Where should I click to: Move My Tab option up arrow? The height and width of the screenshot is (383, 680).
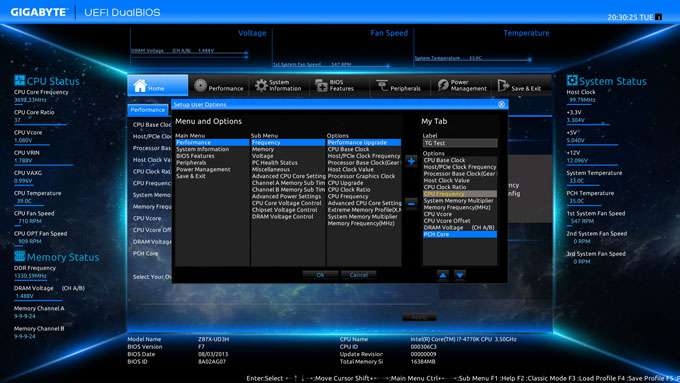pos(443,275)
